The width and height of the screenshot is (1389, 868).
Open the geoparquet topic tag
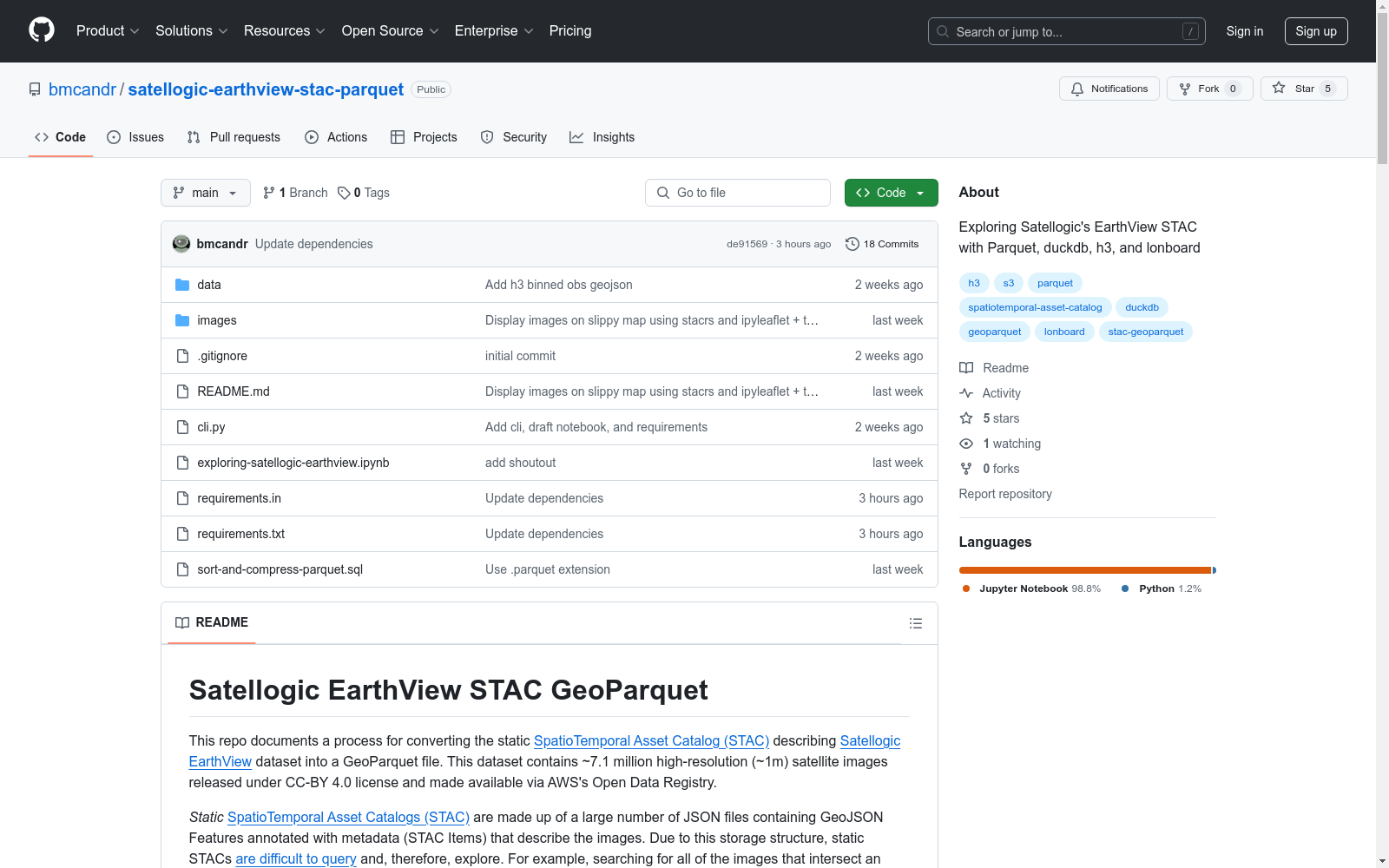point(995,332)
